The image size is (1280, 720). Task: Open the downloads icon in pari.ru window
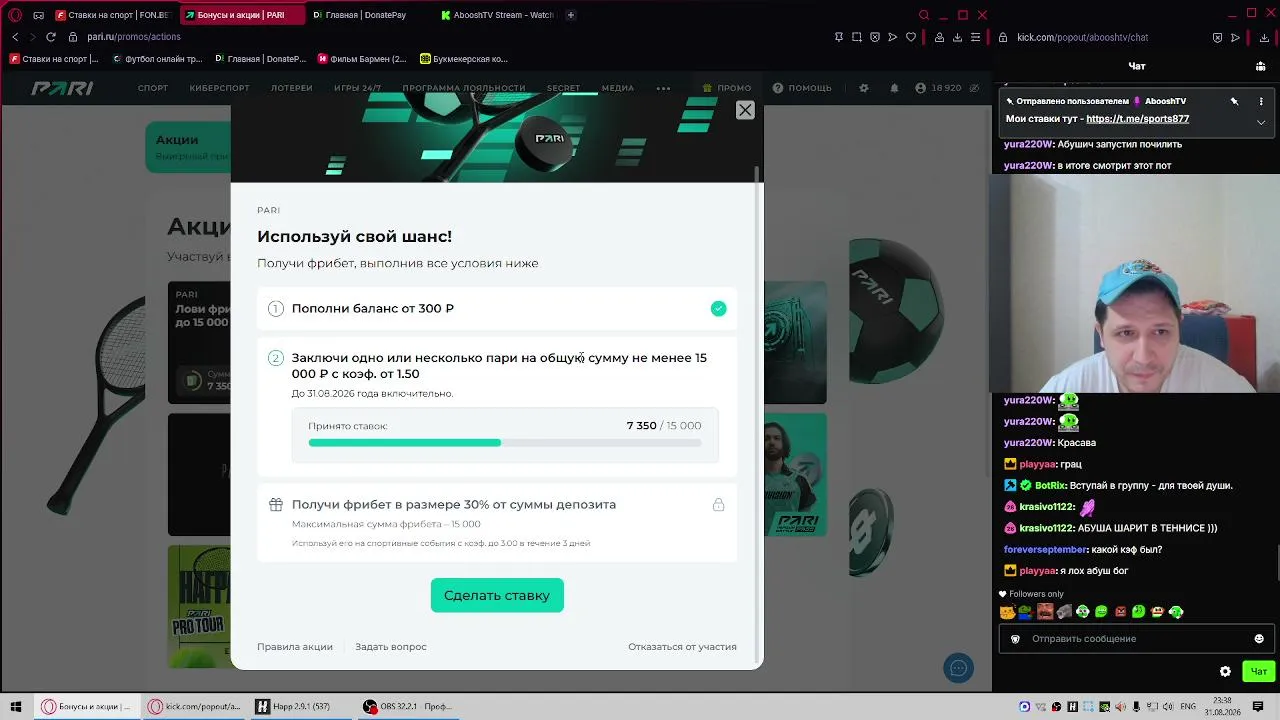click(957, 37)
